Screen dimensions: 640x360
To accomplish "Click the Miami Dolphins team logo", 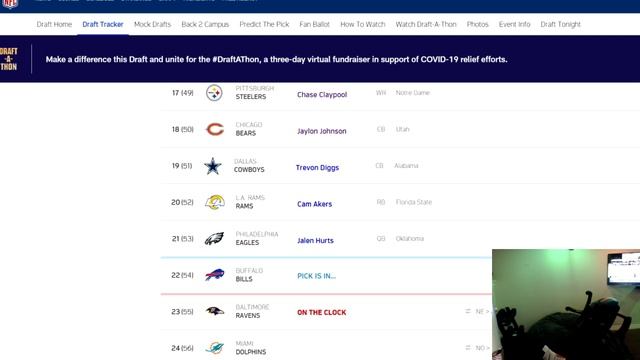I will coord(215,348).
